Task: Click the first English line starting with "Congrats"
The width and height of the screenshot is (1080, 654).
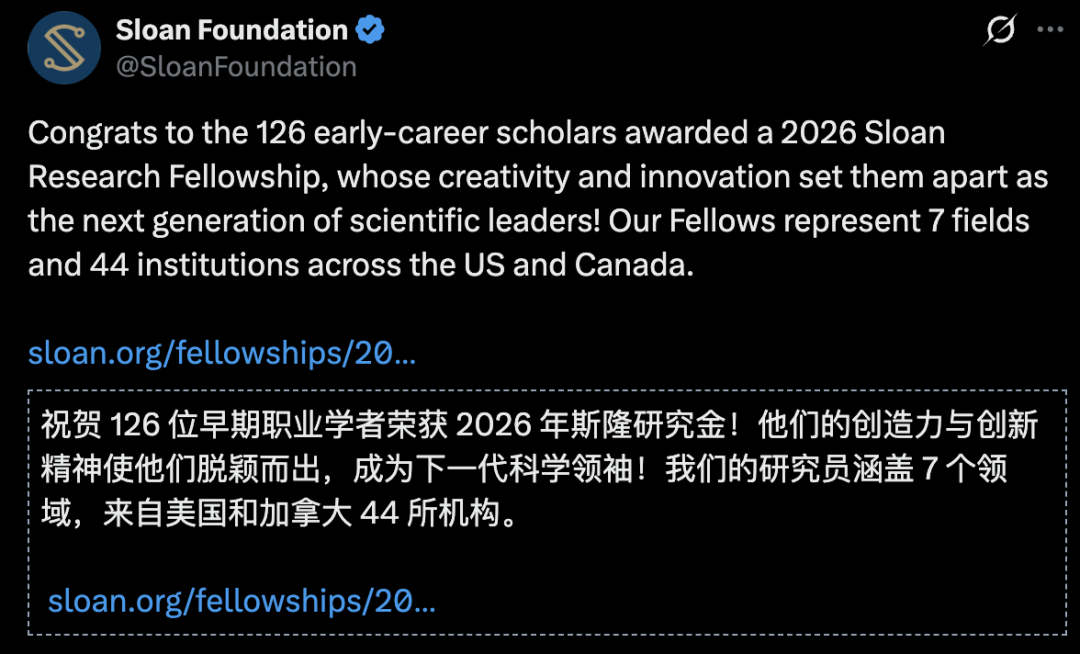Action: tap(486, 133)
